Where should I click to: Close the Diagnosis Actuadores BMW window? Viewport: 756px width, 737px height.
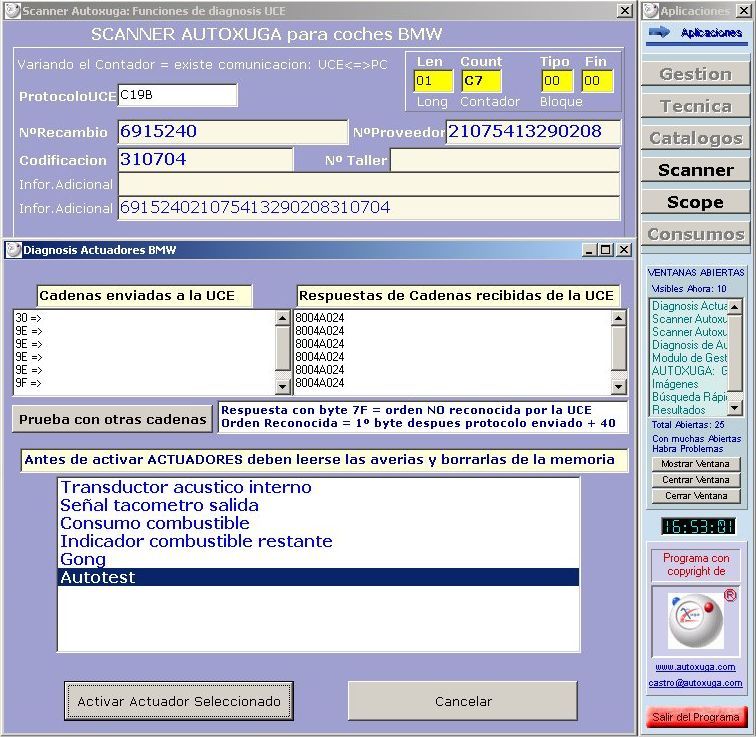[624, 250]
